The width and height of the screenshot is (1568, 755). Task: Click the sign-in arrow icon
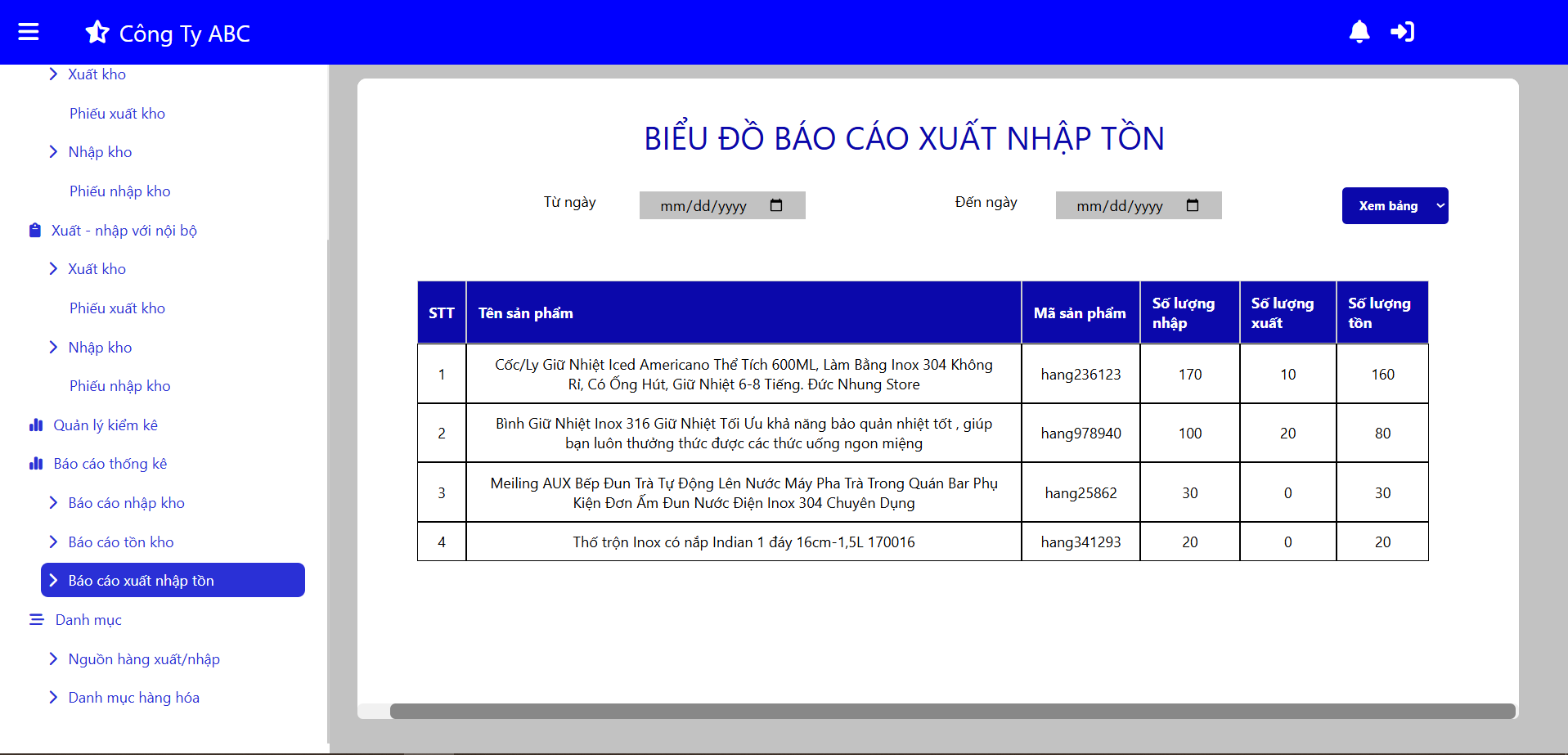point(1403,32)
